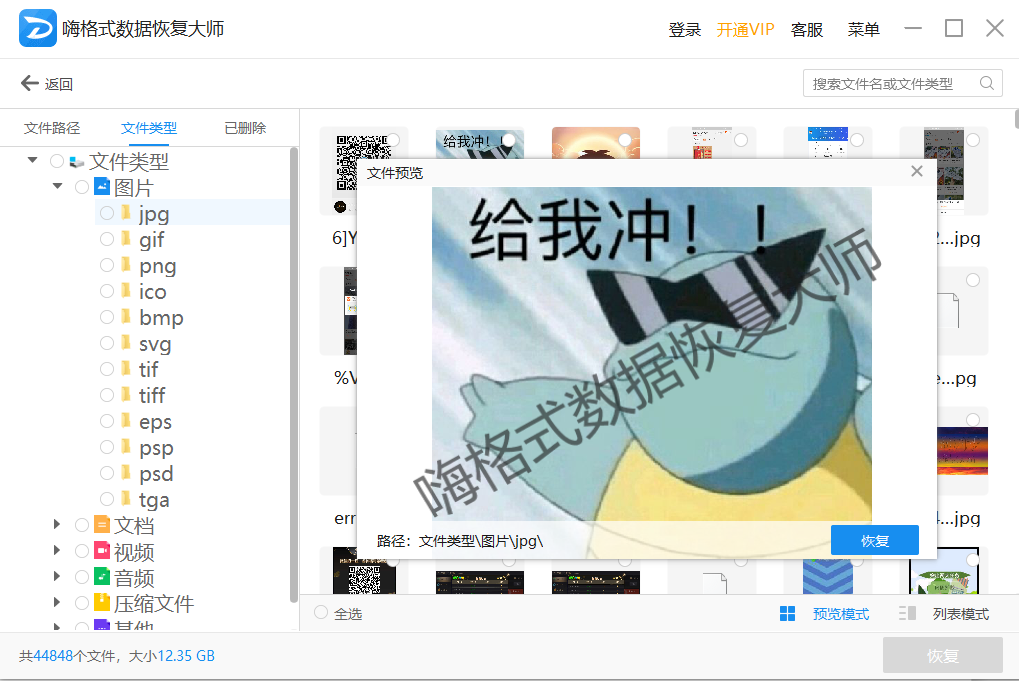Click the bmp folder icon
This screenshot has height=681, width=1019.
[126, 316]
